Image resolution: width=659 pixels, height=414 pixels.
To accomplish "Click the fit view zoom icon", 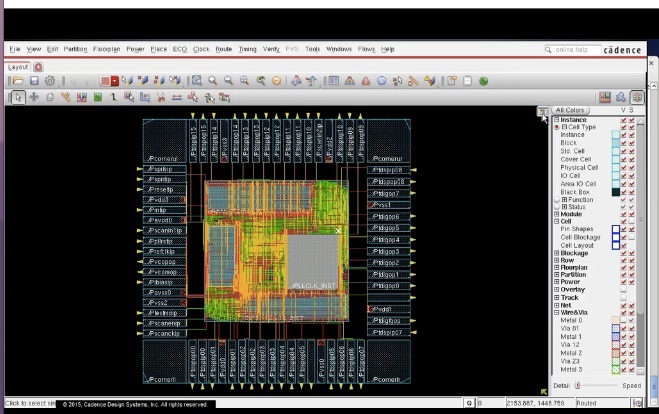I will pos(197,81).
